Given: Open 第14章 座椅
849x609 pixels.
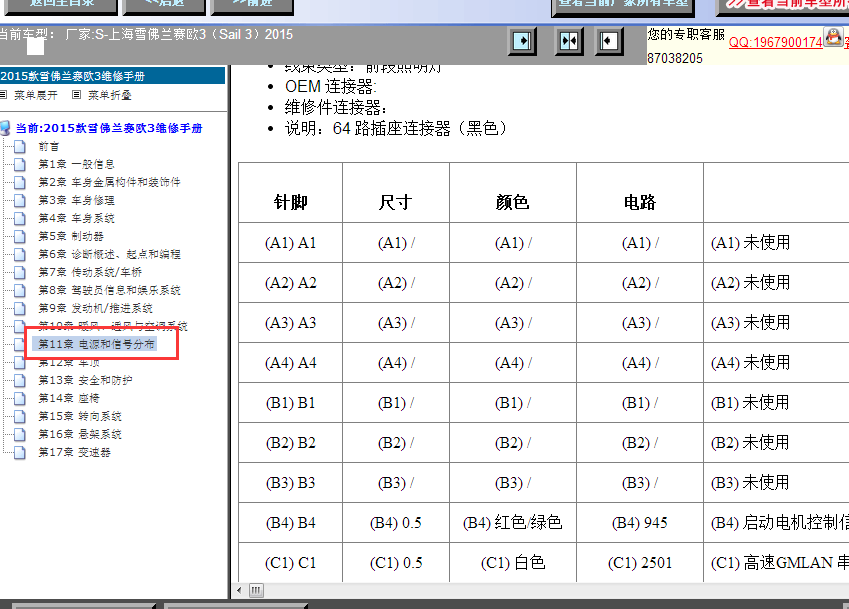Looking at the screenshot, I should pyautogui.click(x=69, y=398).
